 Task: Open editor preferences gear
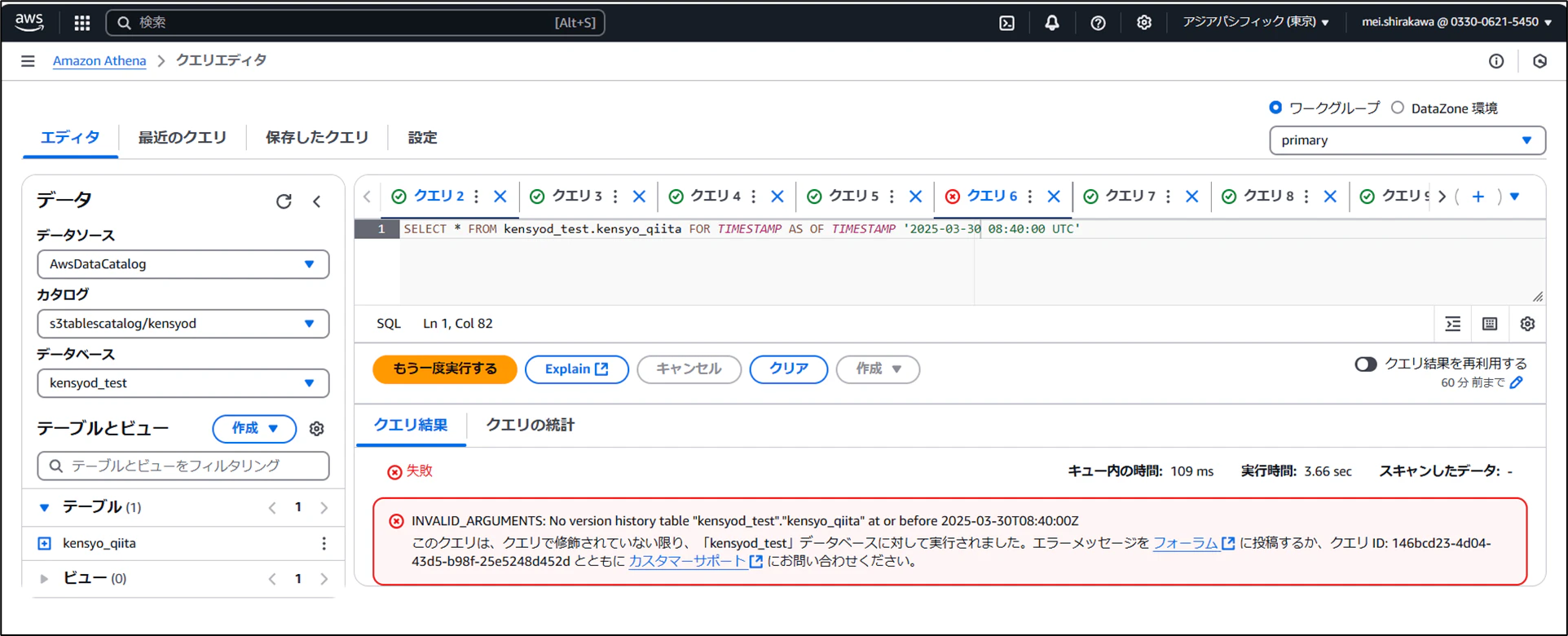pos(1527,324)
